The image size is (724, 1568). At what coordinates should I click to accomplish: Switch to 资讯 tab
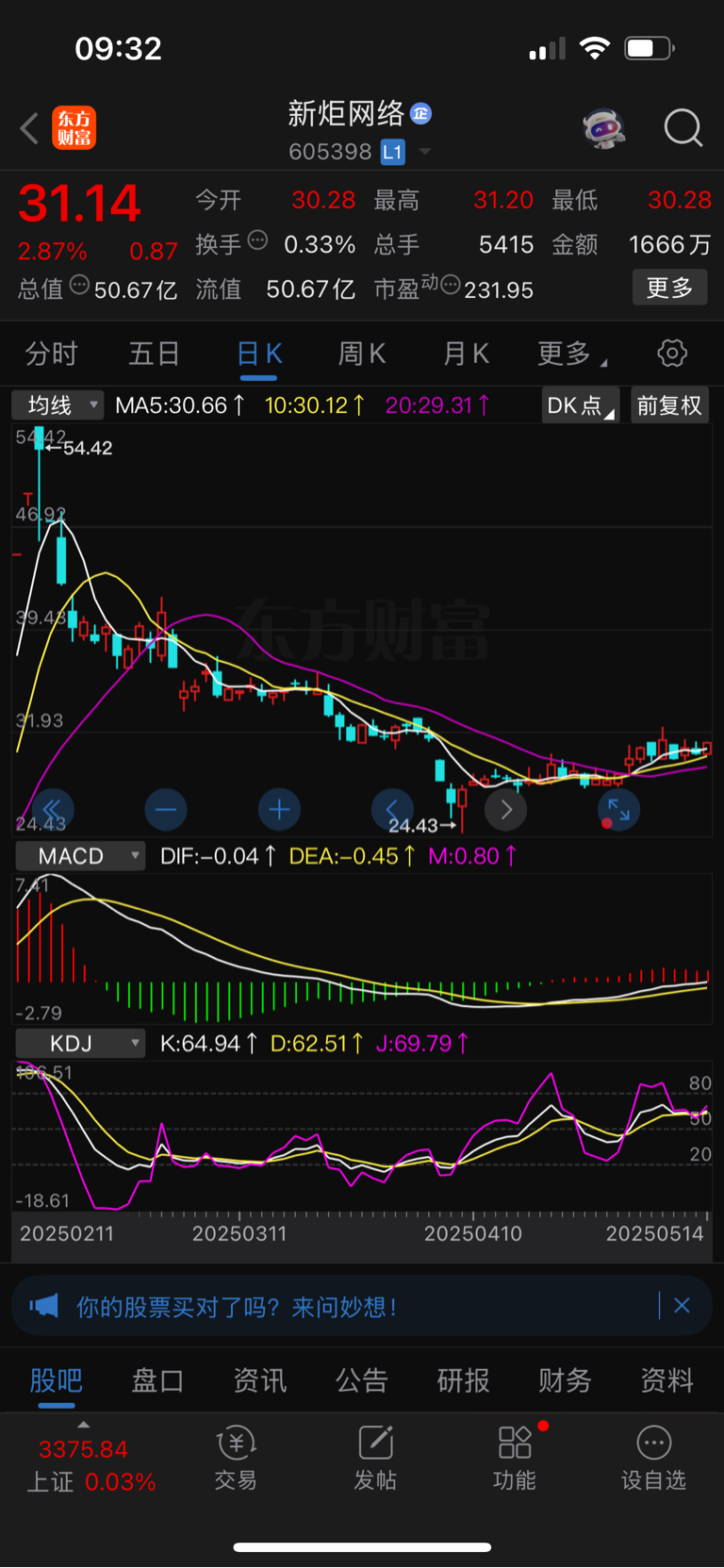click(260, 1380)
